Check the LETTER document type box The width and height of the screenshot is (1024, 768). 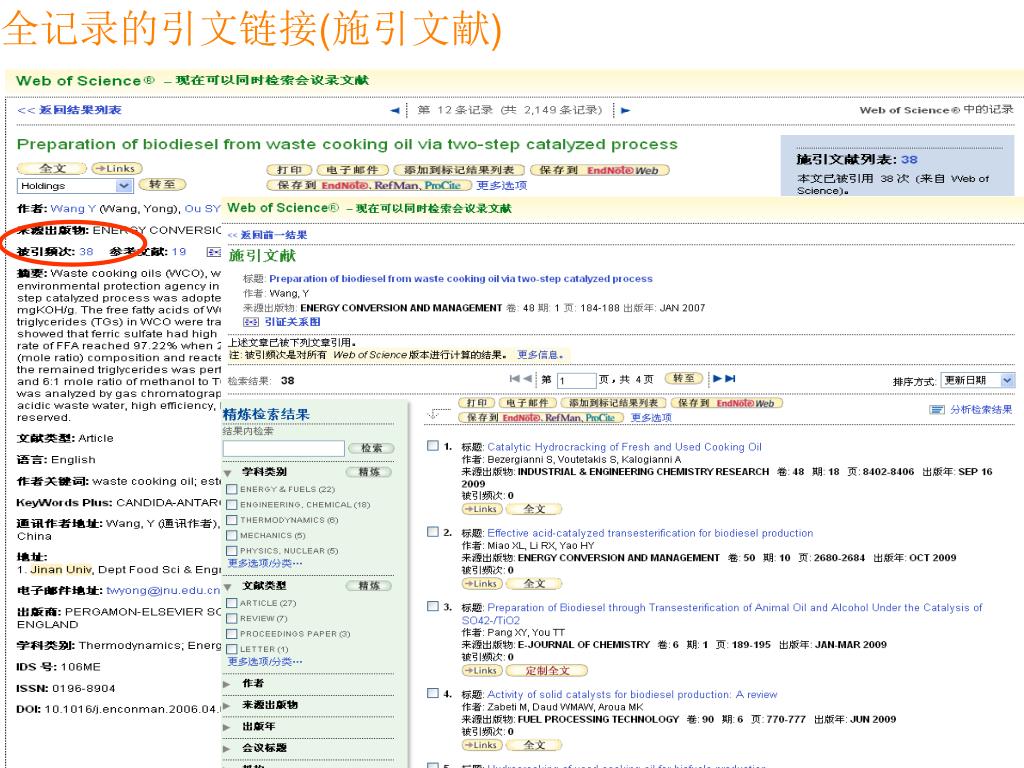[x=231, y=649]
